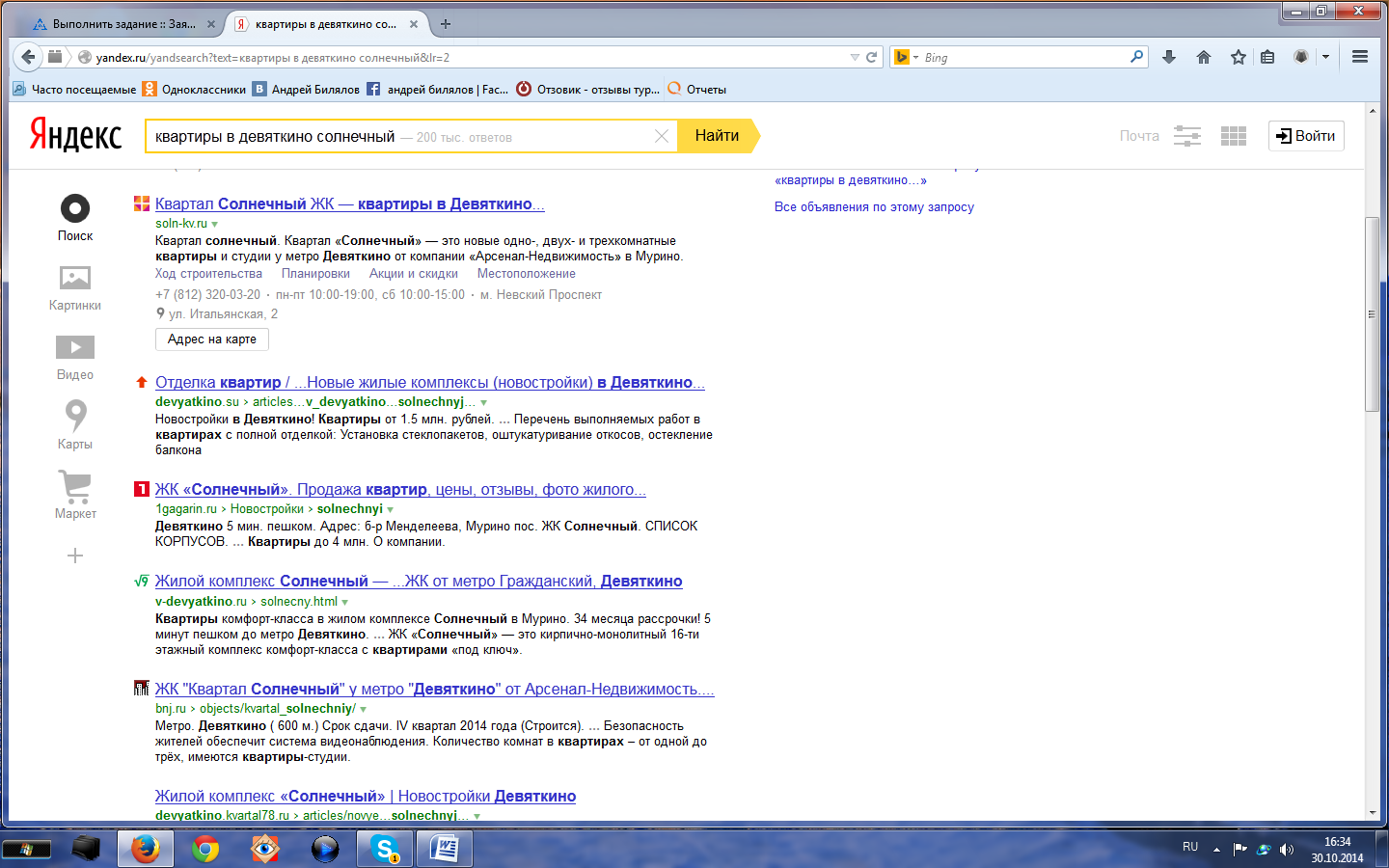Expand the toolbar addon dropdown arrow
The image size is (1389, 868).
[x=1325, y=57]
